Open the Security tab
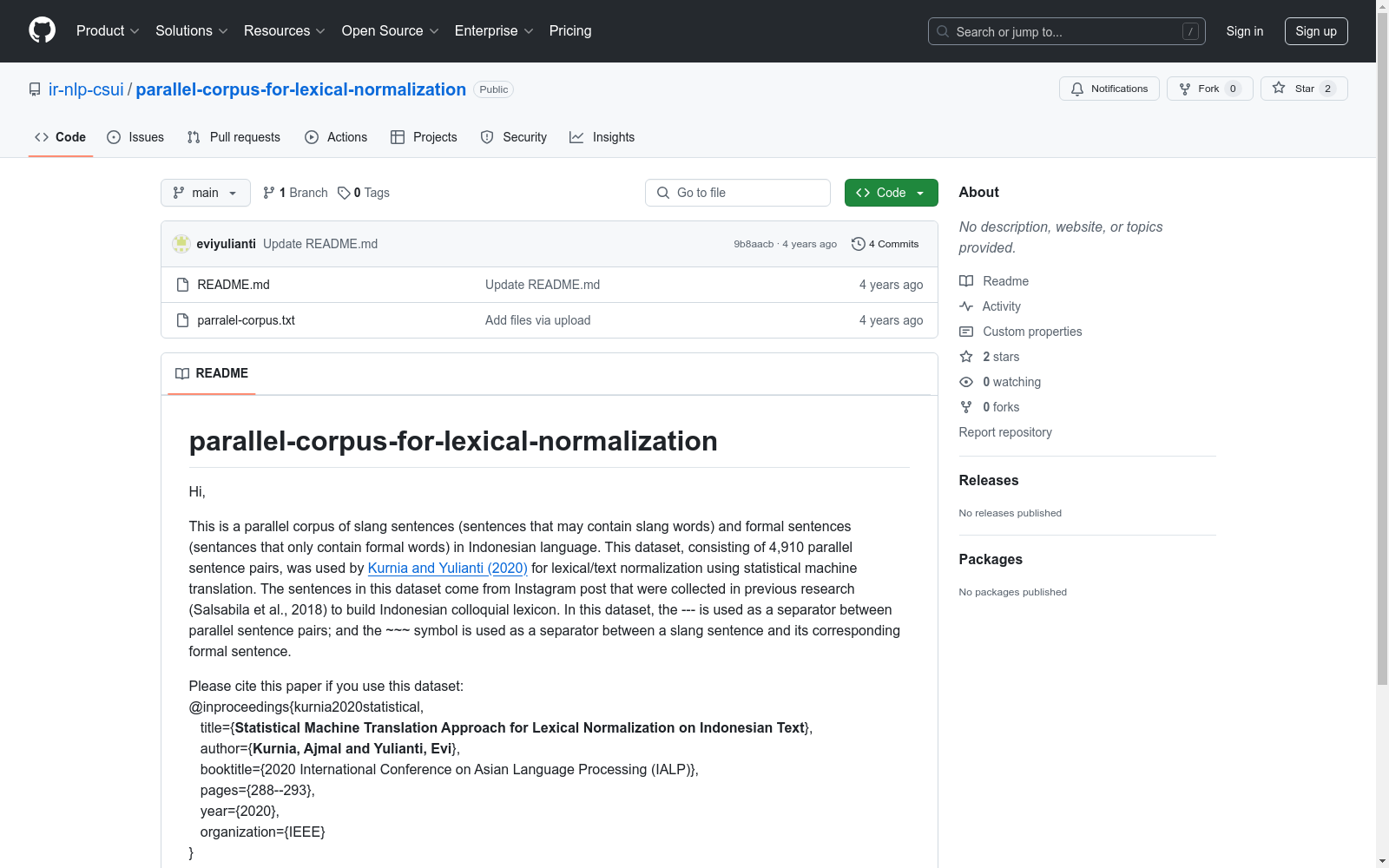This screenshot has width=1389, height=868. pos(514,137)
